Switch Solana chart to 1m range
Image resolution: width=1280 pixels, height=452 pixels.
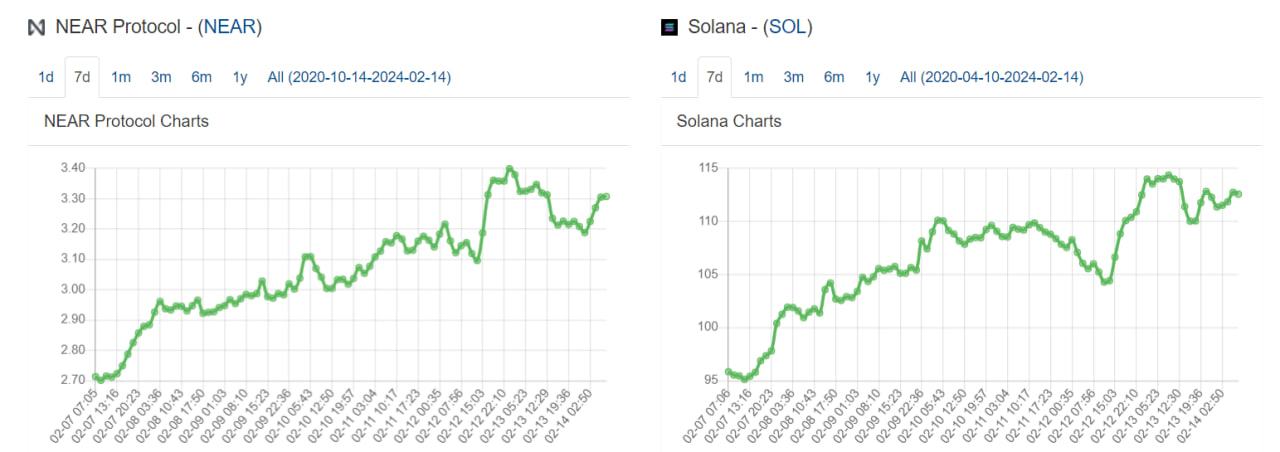tap(753, 77)
